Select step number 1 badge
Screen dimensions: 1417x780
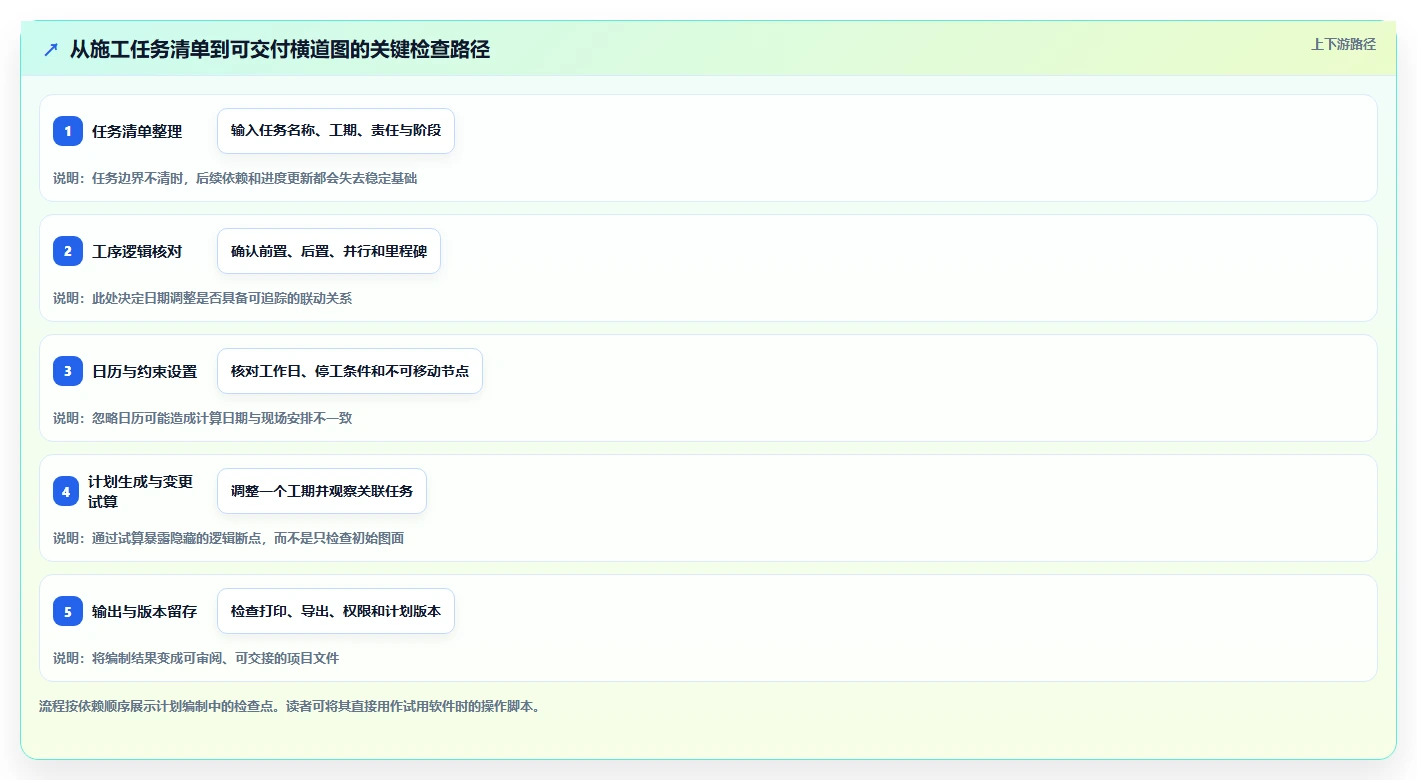point(68,131)
